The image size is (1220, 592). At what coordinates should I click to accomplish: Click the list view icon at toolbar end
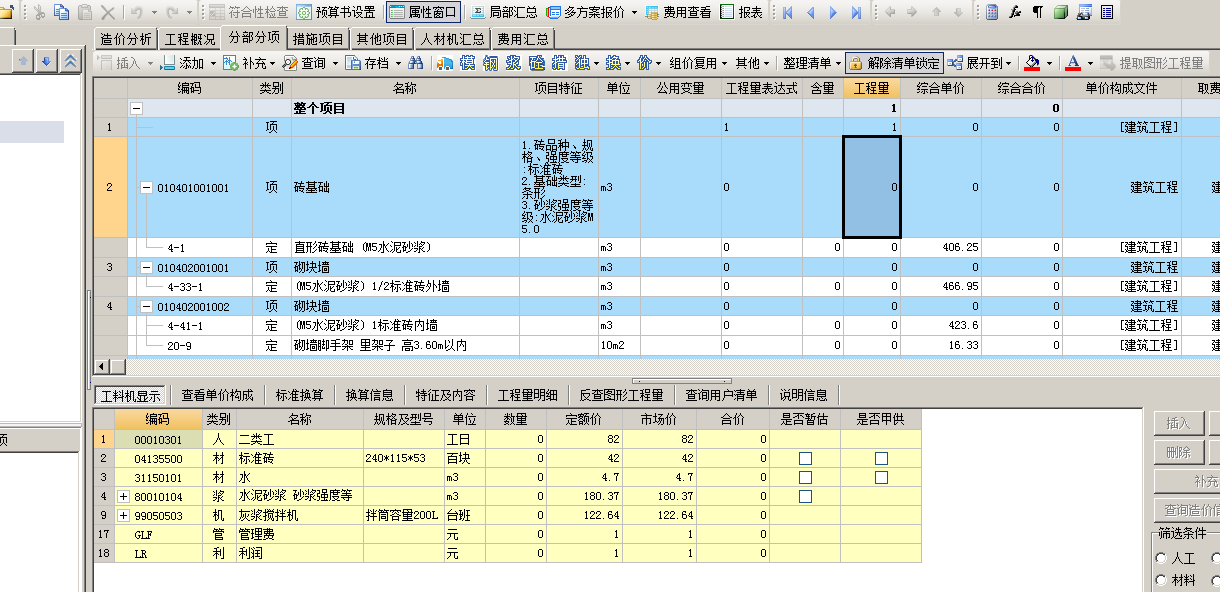coord(1106,12)
